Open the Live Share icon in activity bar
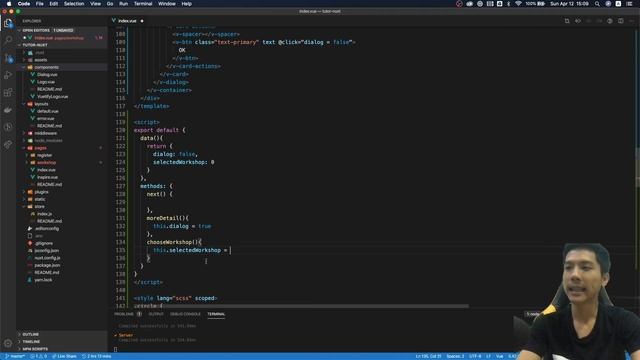 click(x=8, y=144)
